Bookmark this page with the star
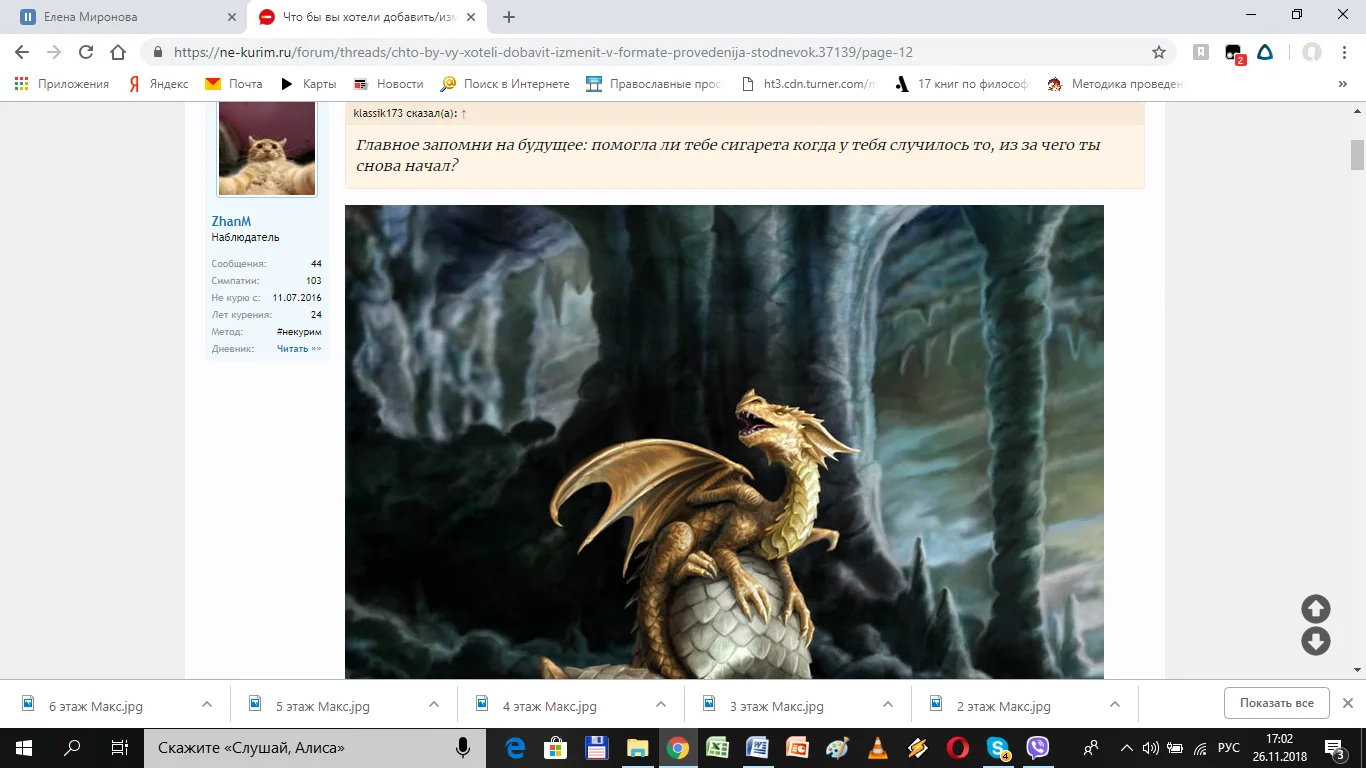 (1159, 52)
